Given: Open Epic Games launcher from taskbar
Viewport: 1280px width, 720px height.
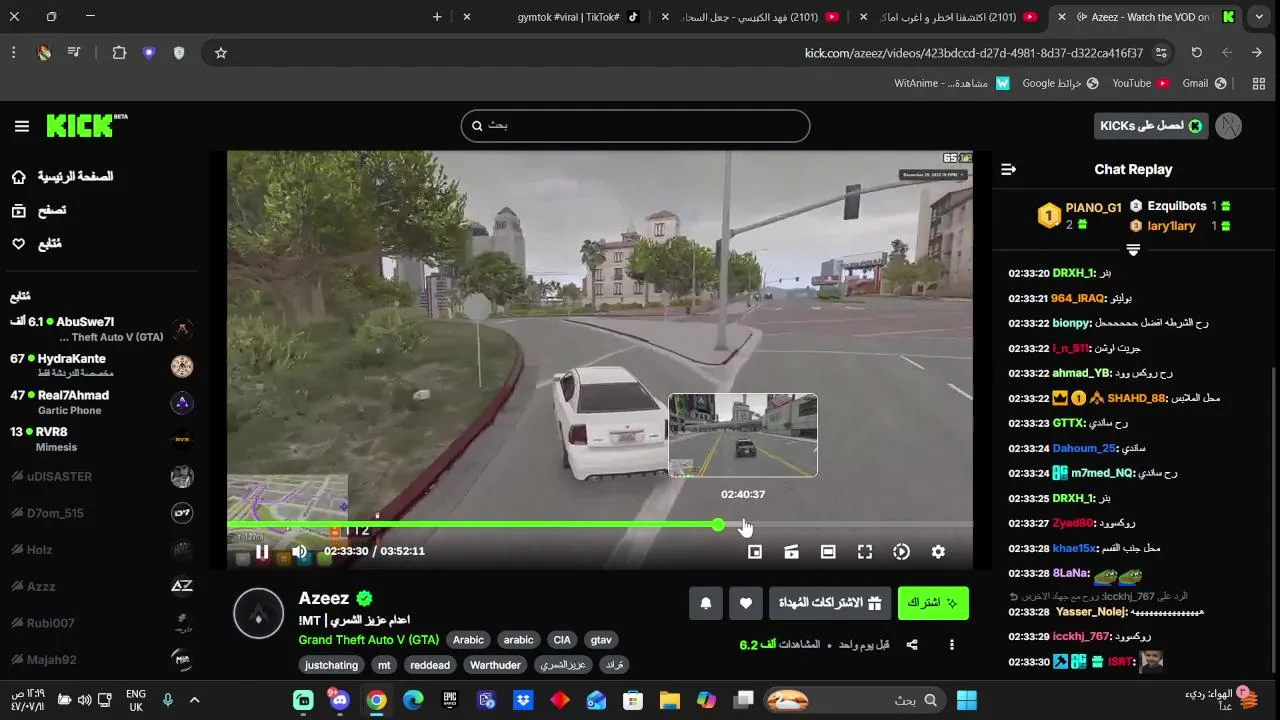Looking at the screenshot, I should (450, 700).
